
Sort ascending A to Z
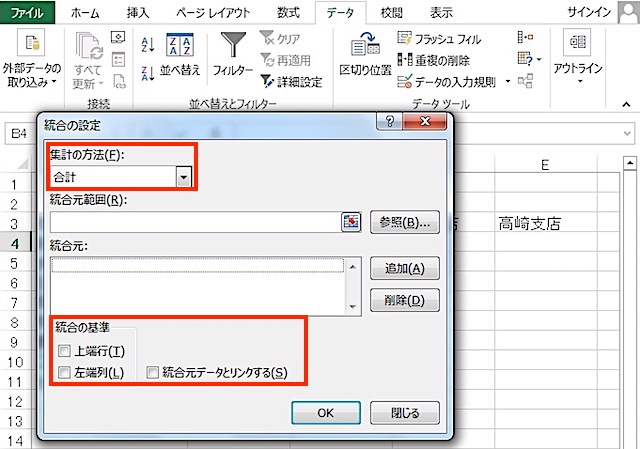[147, 44]
